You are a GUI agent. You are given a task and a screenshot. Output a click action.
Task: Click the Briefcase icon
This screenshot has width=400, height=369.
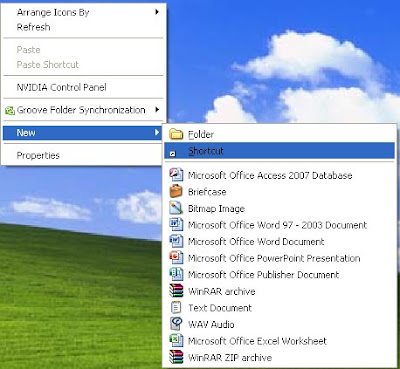coord(176,191)
